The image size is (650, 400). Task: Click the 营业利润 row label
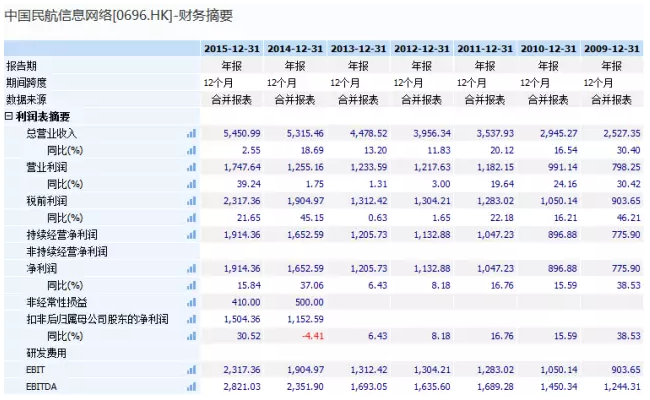click(46, 167)
